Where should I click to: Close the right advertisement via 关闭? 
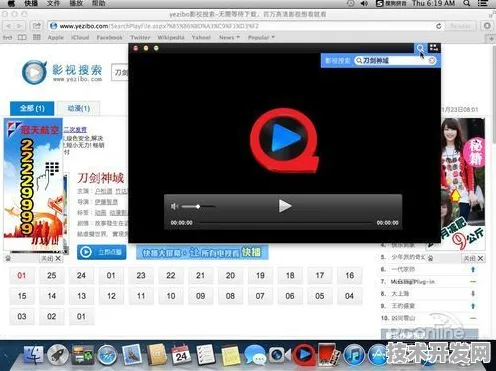pyautogui.click(x=473, y=258)
